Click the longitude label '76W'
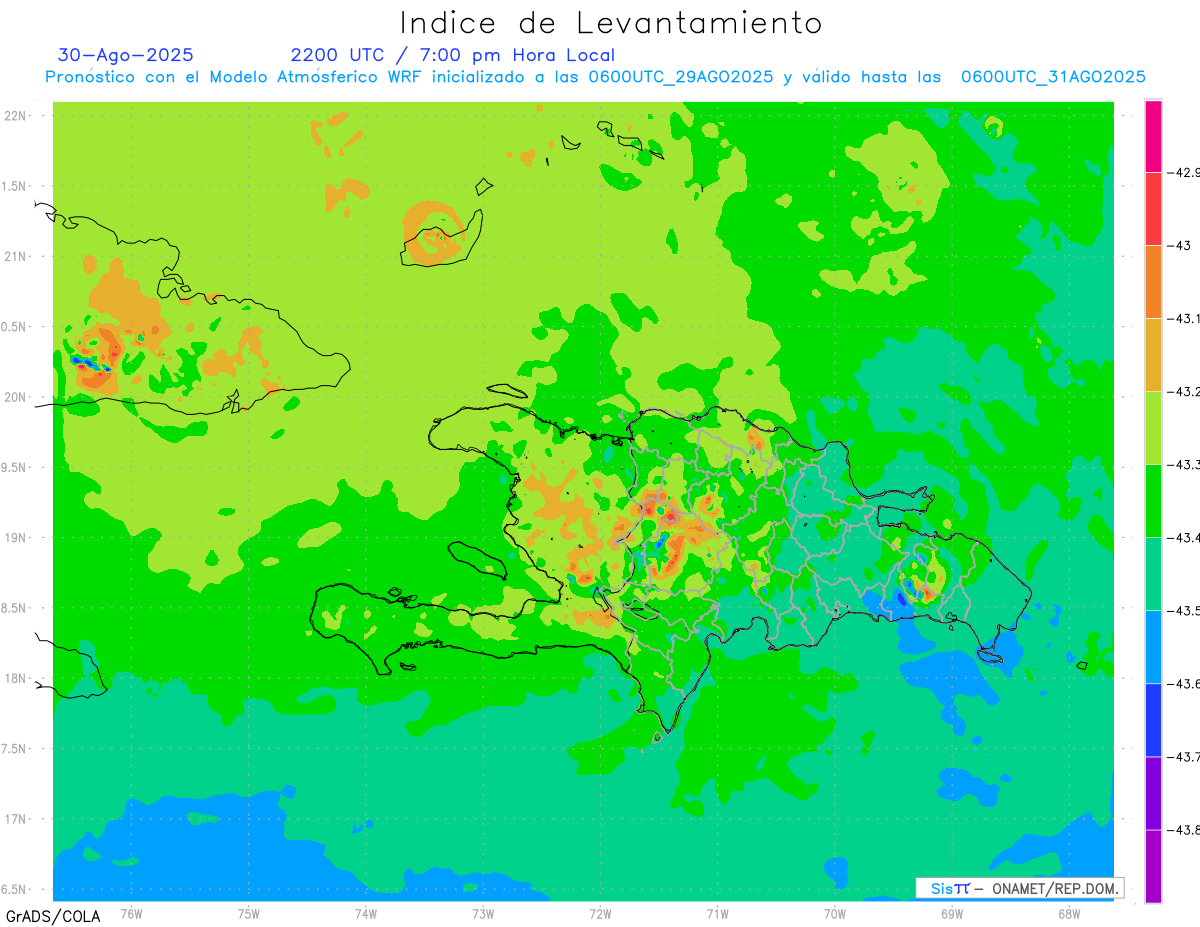This screenshot has height=927, width=1200. [131, 913]
